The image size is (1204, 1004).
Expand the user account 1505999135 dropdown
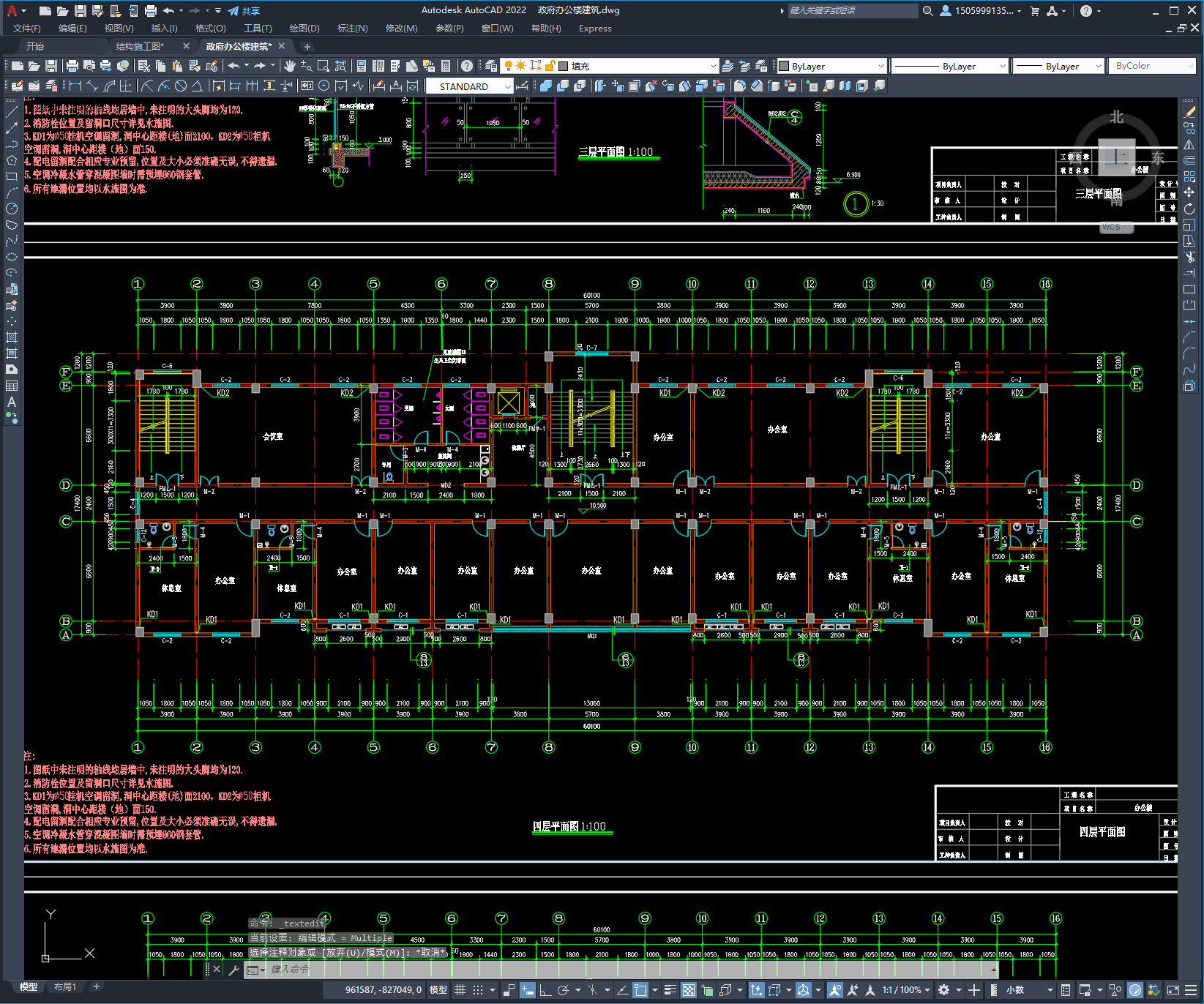981,11
